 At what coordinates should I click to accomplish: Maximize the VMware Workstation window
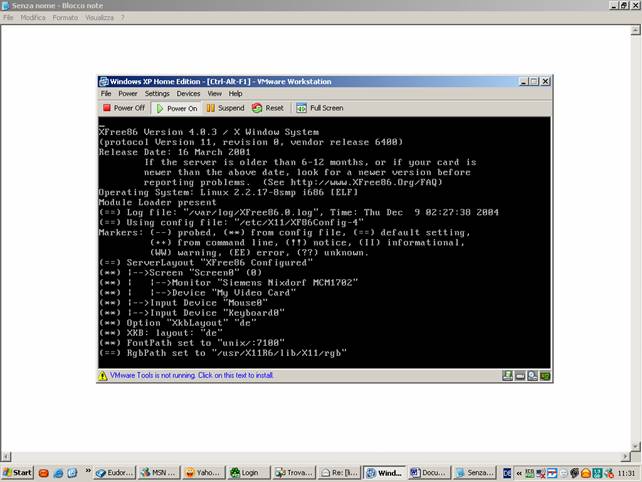click(534, 81)
